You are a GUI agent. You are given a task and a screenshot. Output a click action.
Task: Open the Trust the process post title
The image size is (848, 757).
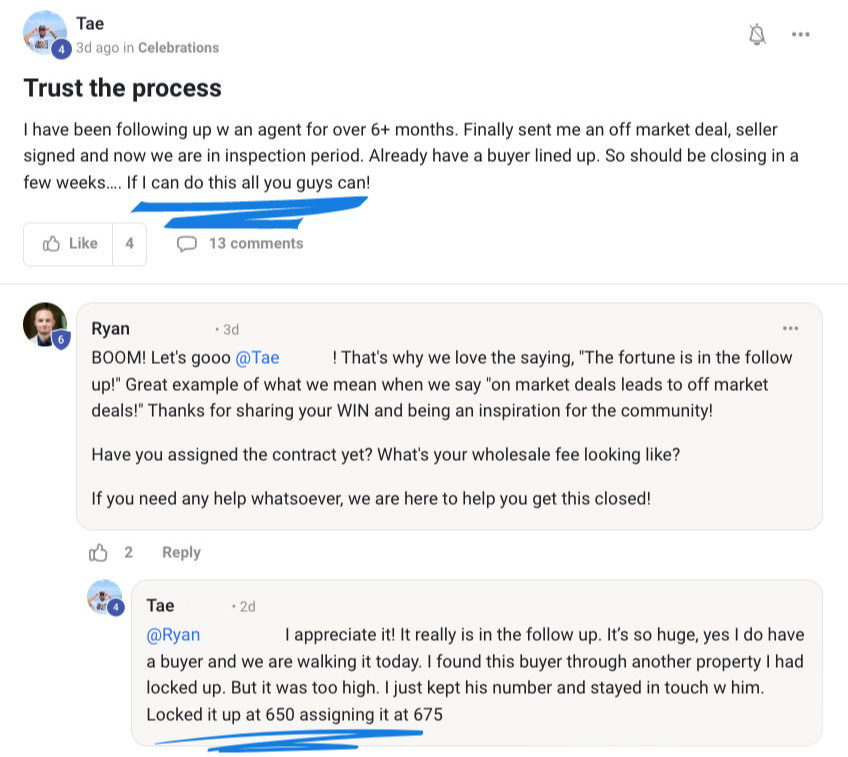pos(122,88)
